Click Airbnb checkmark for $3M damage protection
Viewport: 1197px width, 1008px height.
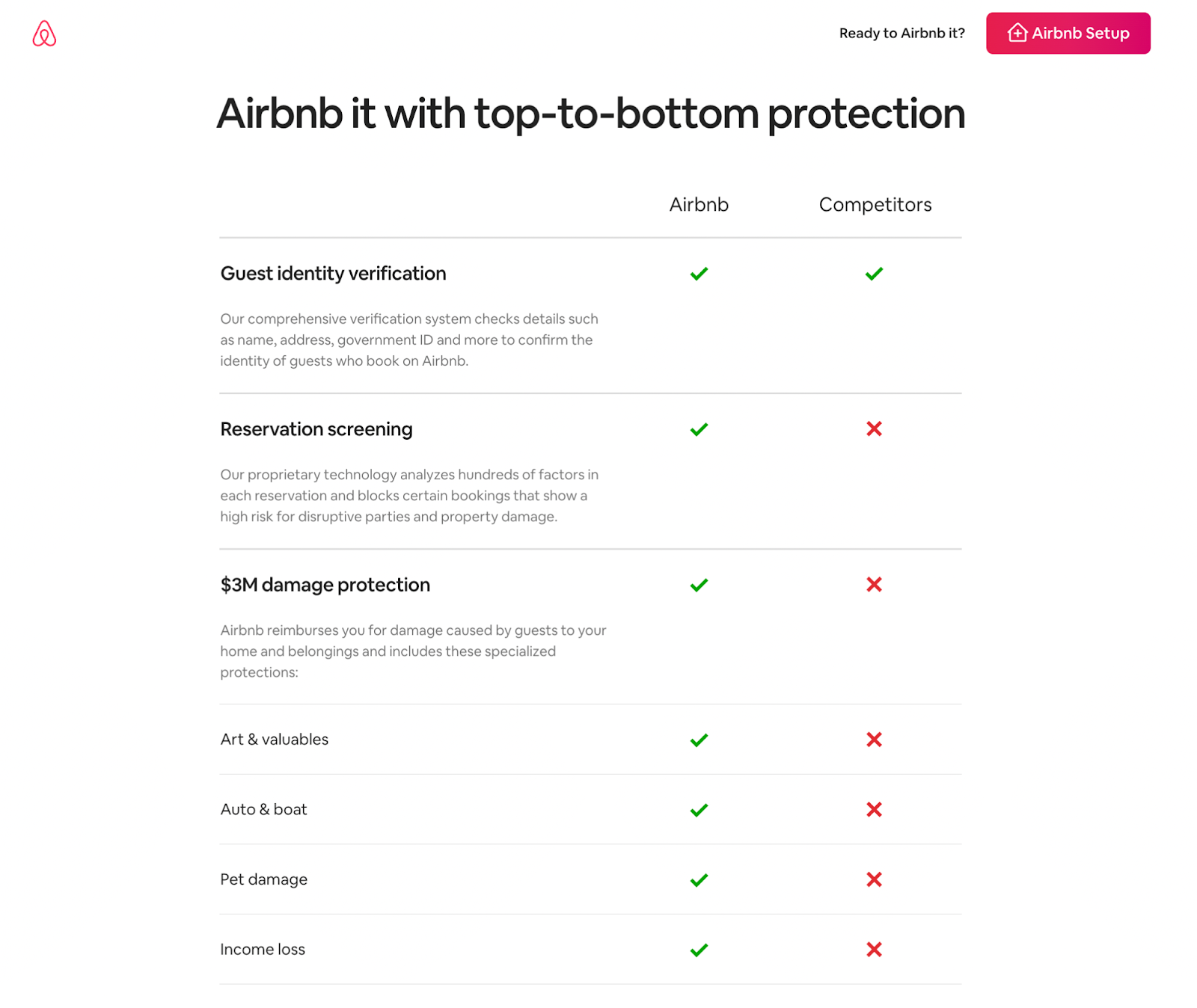[x=699, y=585]
